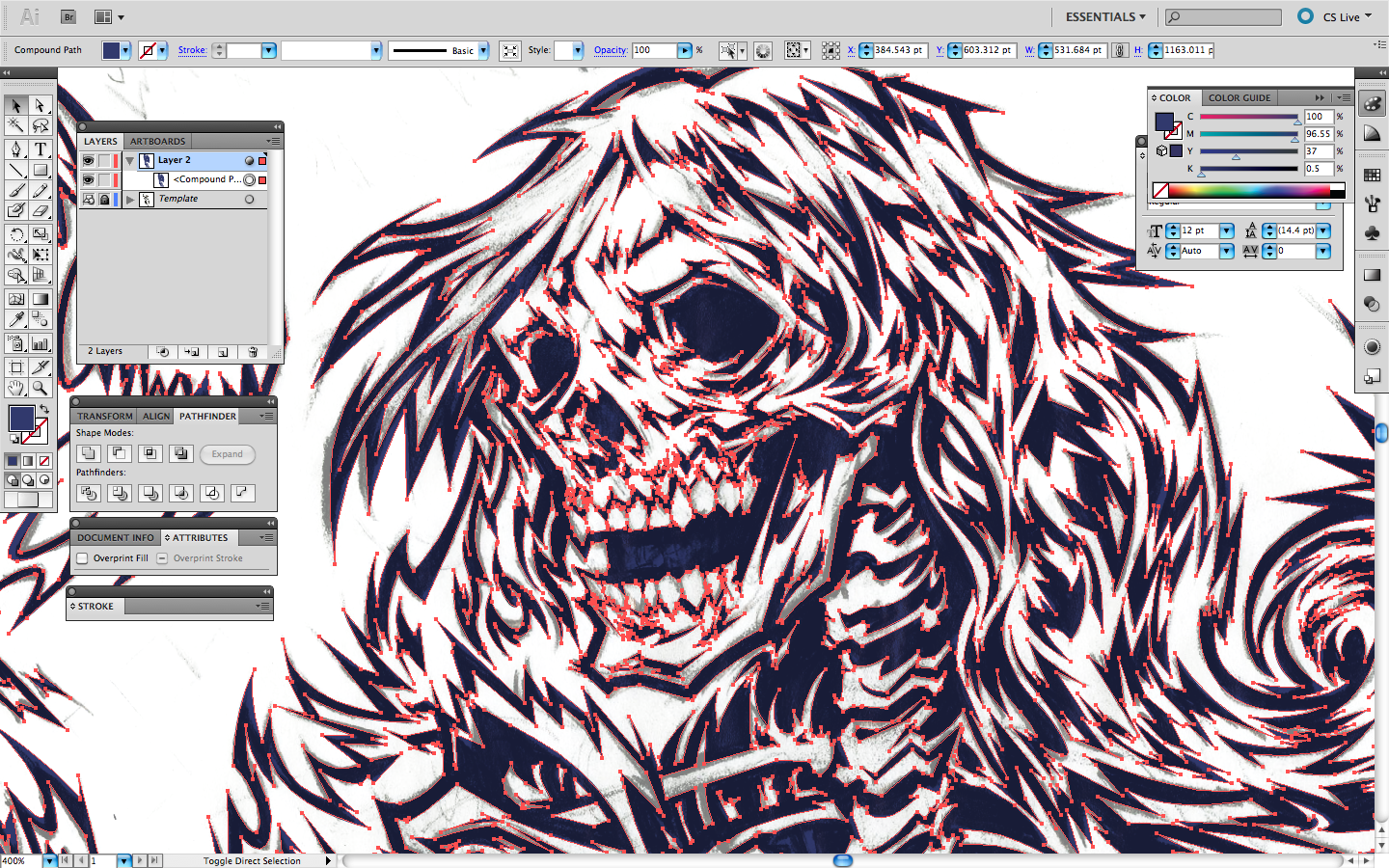Image resolution: width=1389 pixels, height=868 pixels.
Task: Open the arrange documents dropdown
Action: pos(109,16)
